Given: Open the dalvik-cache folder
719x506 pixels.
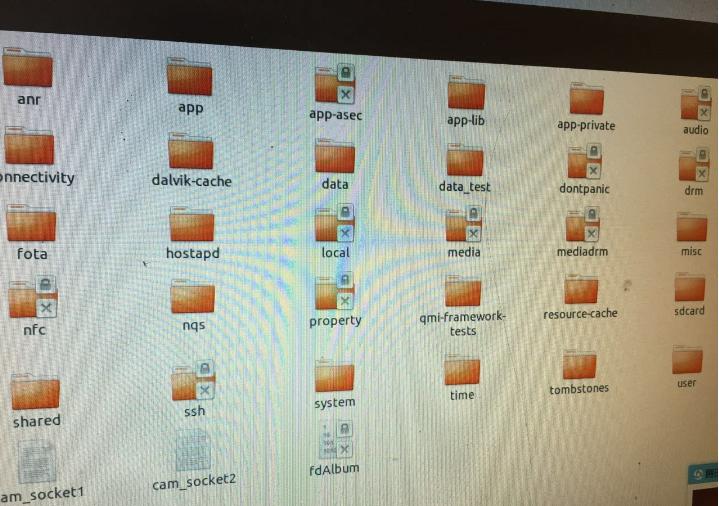Looking at the screenshot, I should click(190, 151).
